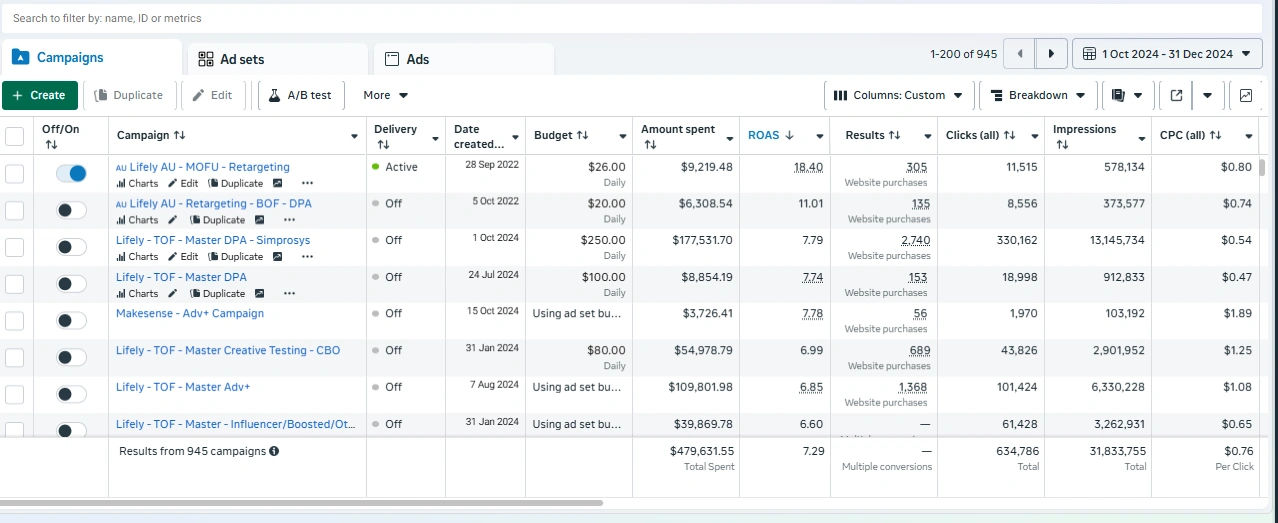This screenshot has width=1278, height=523.
Task: Enable the Makesense - Adv+ Campaign toggle
Action: pos(71,320)
